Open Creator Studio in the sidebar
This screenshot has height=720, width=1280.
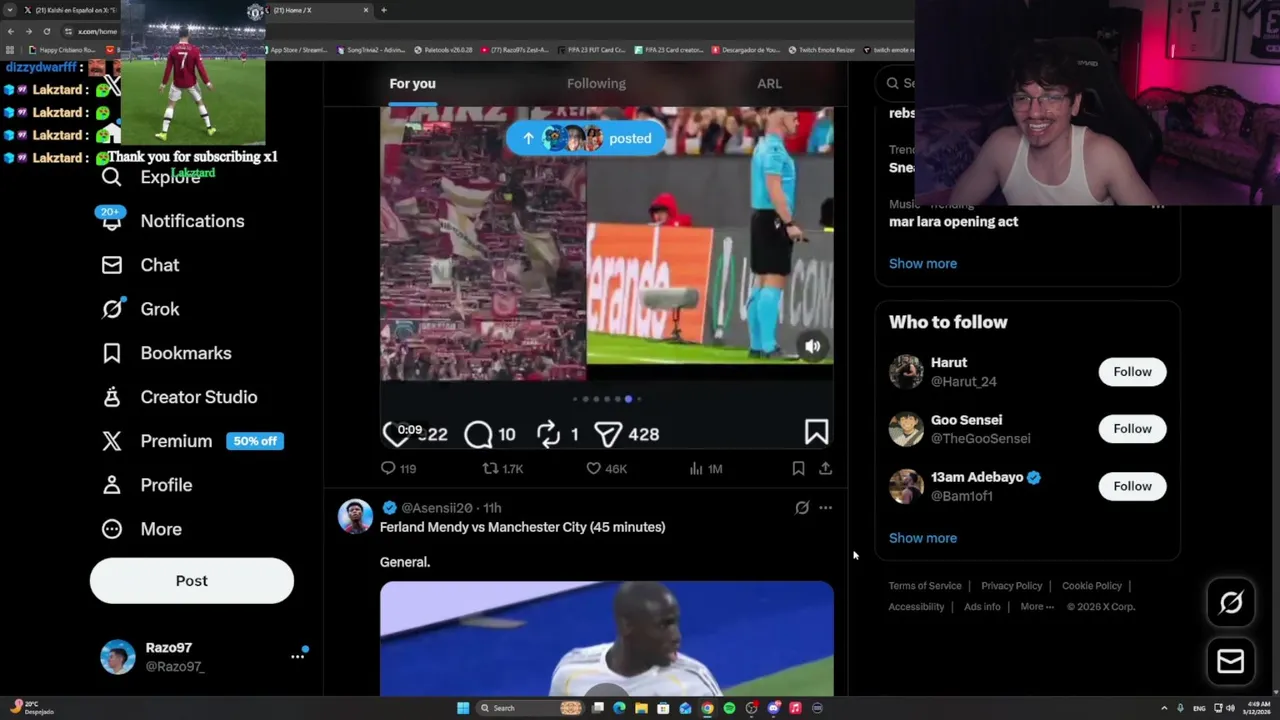pyautogui.click(x=179, y=397)
